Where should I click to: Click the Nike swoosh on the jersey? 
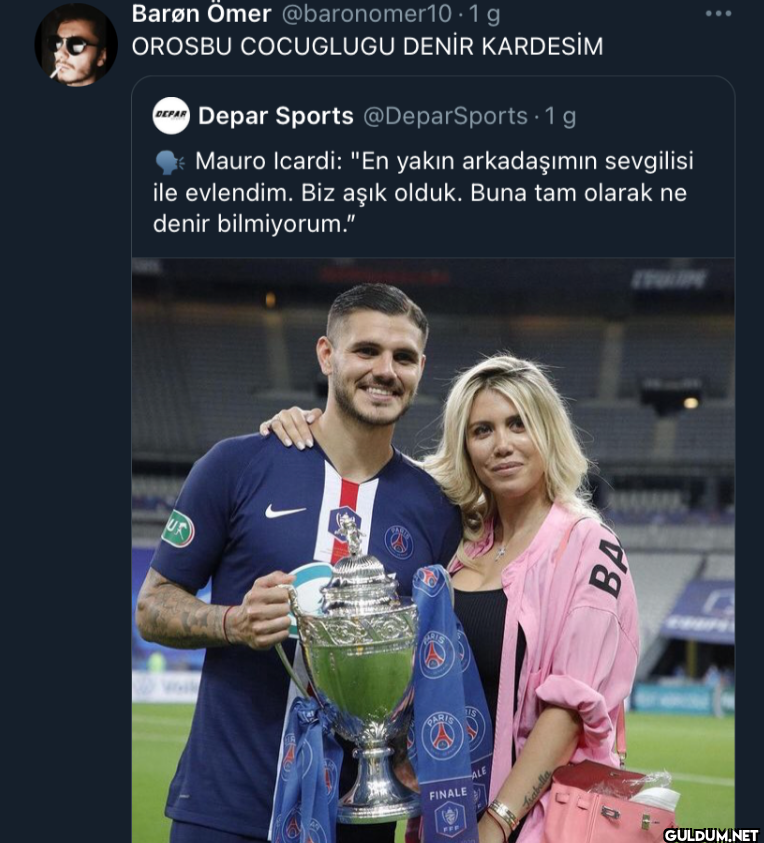(285, 511)
